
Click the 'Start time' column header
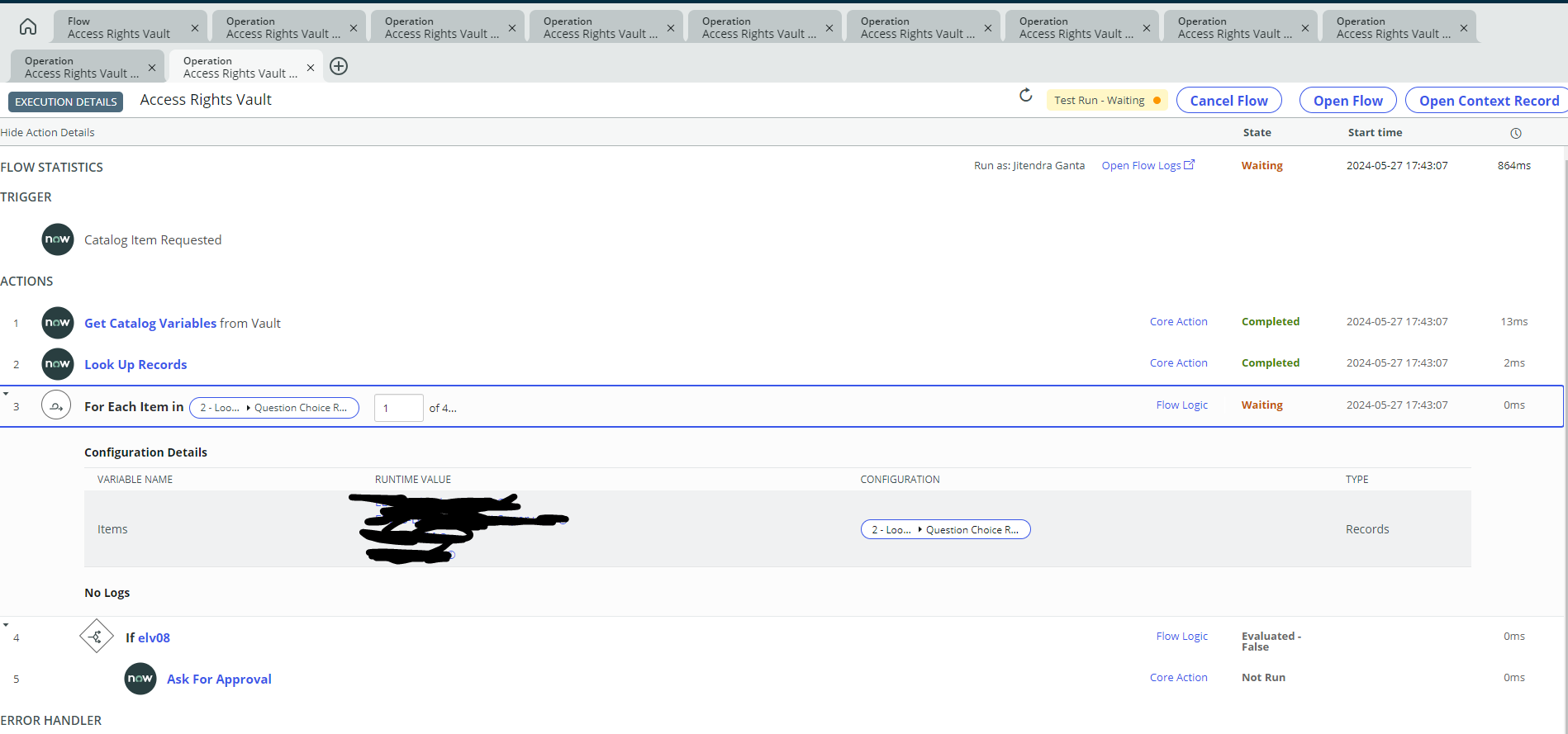point(1376,132)
